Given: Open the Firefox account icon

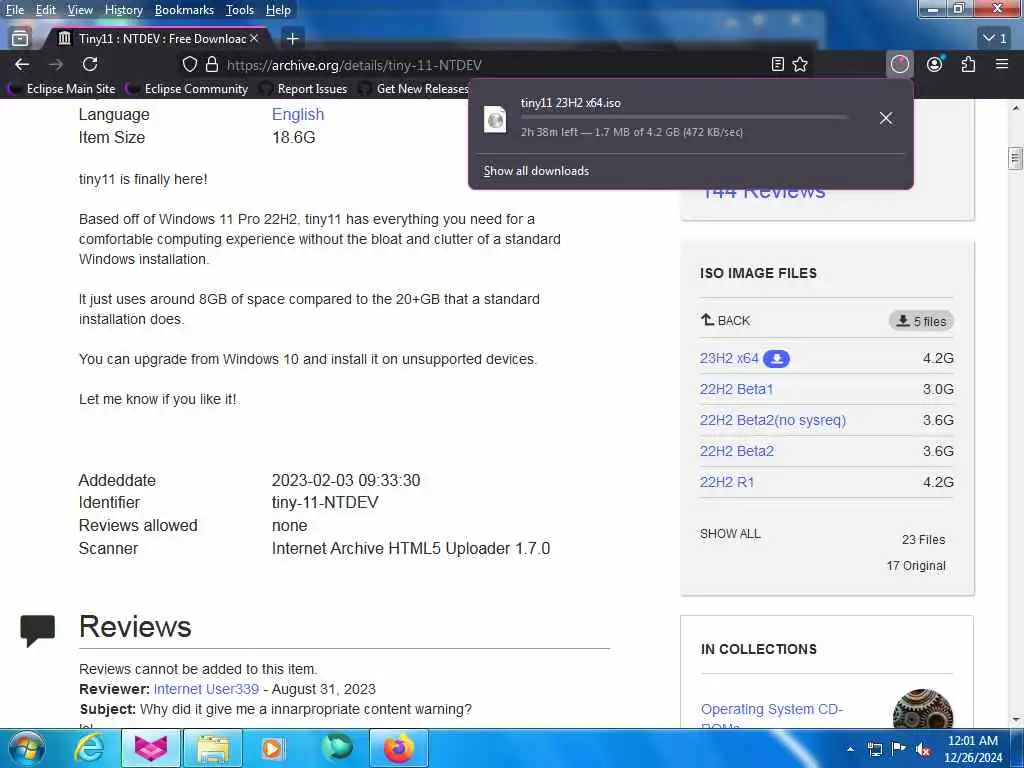Looking at the screenshot, I should 935,64.
